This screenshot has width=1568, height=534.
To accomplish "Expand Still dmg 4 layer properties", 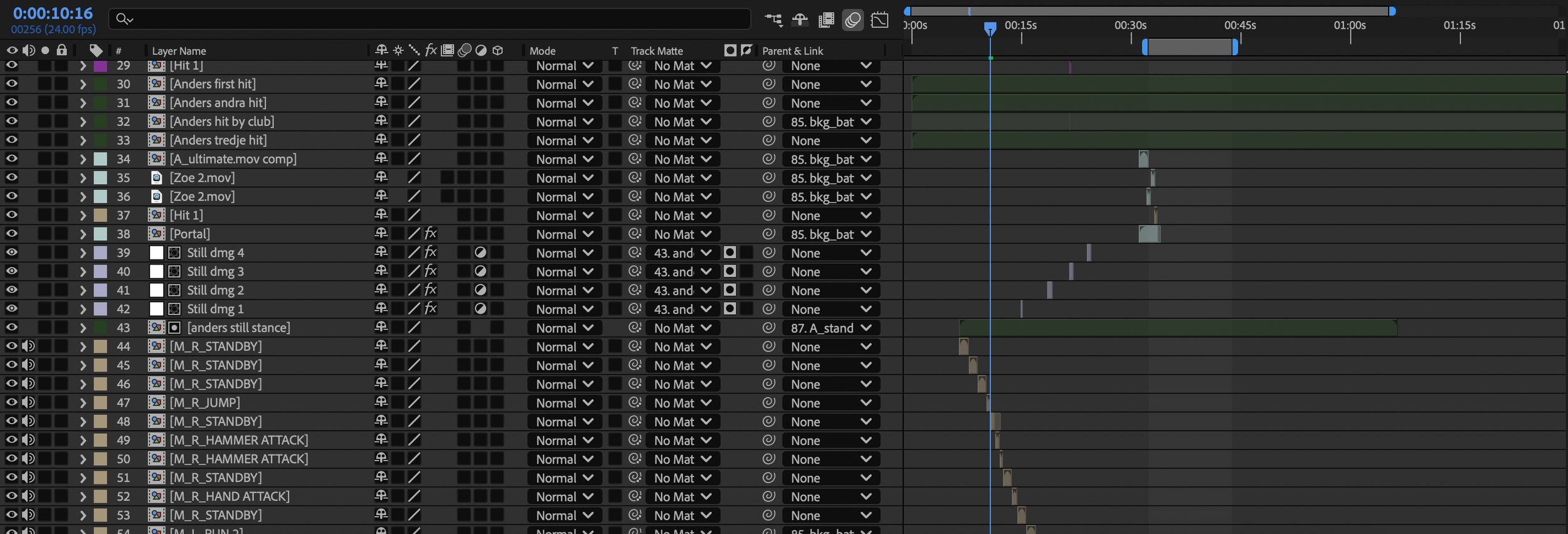I will click(x=83, y=253).
